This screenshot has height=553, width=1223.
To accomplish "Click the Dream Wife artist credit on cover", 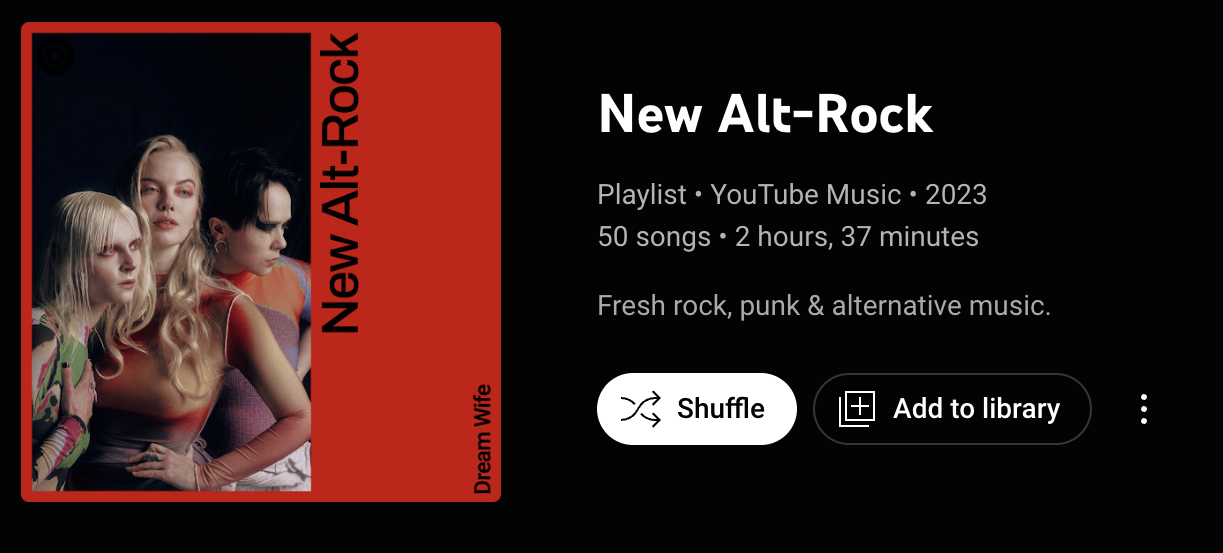I will coord(483,438).
